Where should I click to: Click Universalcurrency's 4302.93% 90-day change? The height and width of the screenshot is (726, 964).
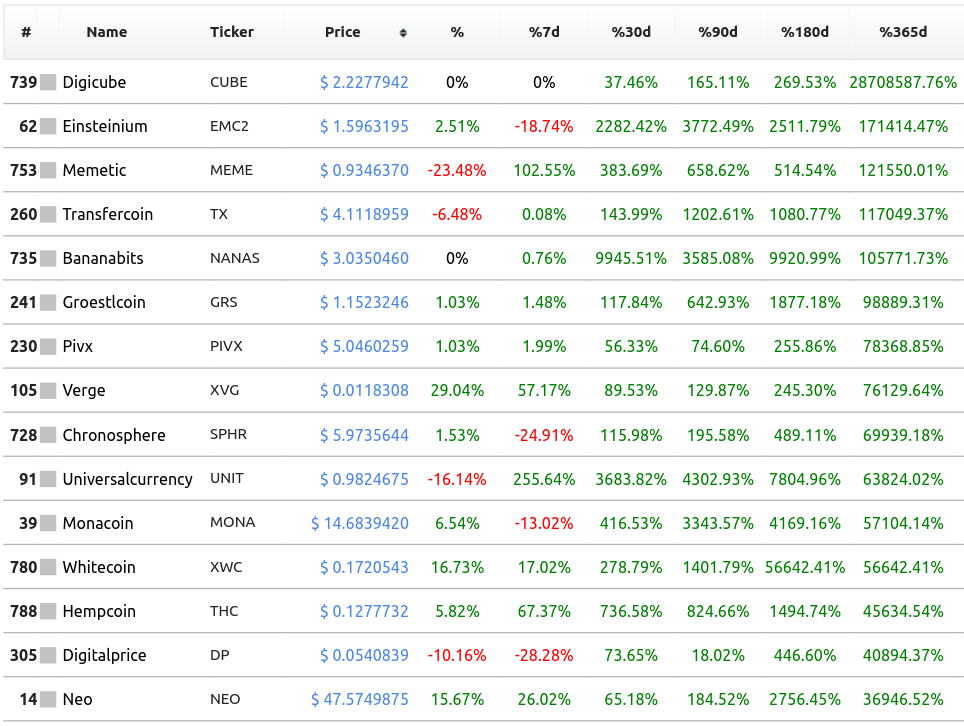pyautogui.click(x=717, y=479)
